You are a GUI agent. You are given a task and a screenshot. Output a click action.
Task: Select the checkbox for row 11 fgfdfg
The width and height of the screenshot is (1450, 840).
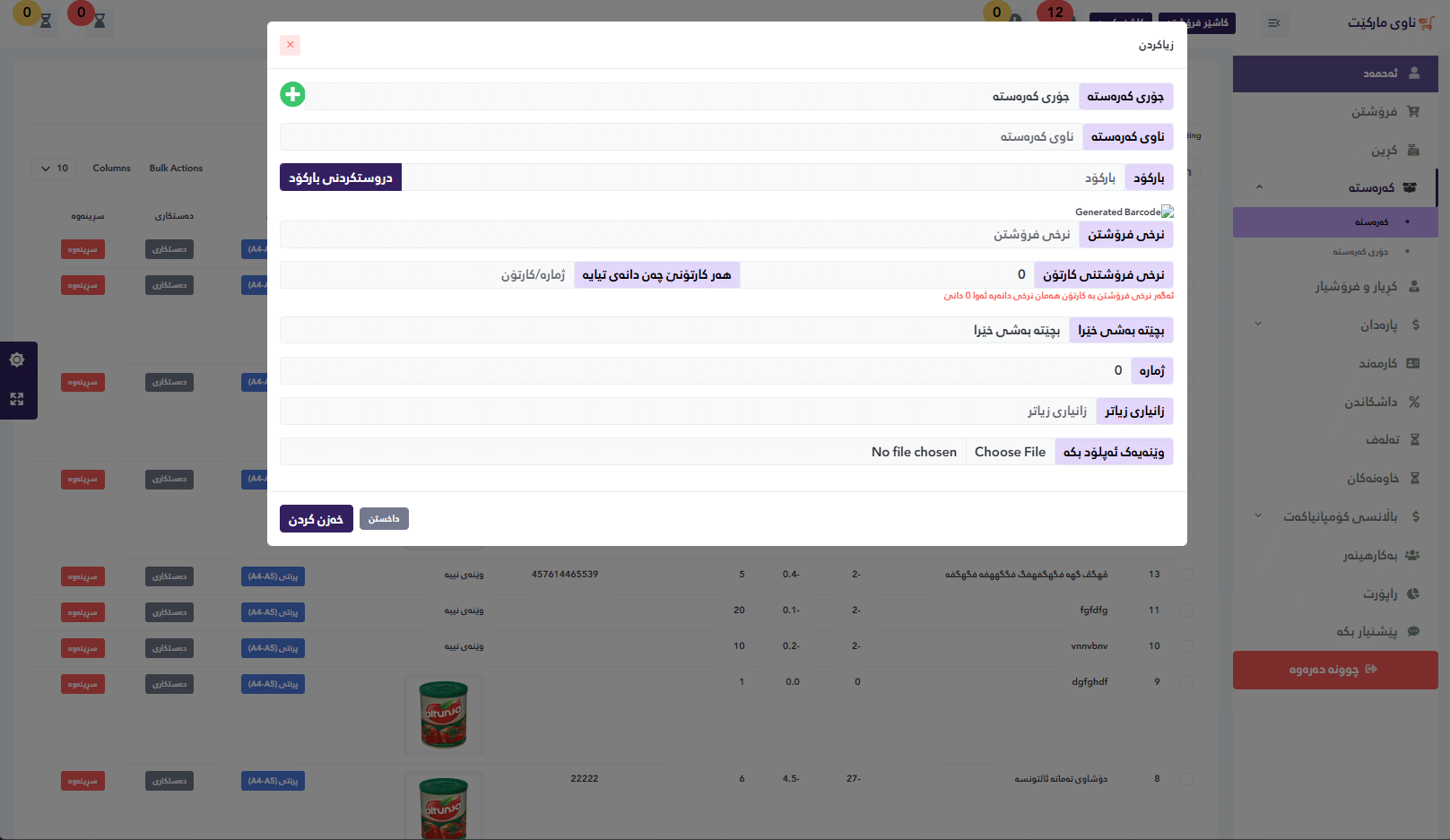click(1186, 610)
